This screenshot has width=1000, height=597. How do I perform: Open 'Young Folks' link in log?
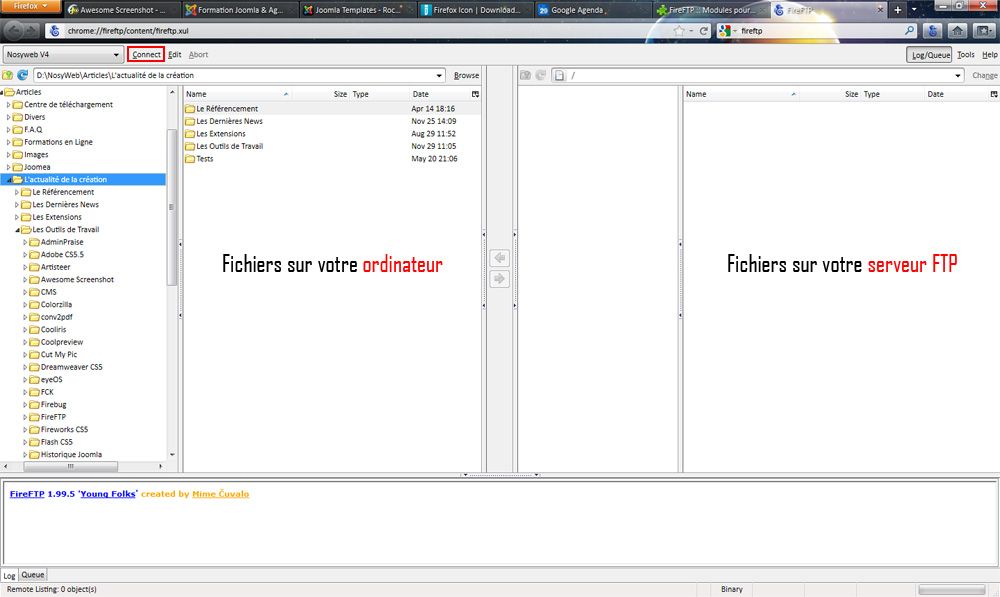tap(108, 494)
